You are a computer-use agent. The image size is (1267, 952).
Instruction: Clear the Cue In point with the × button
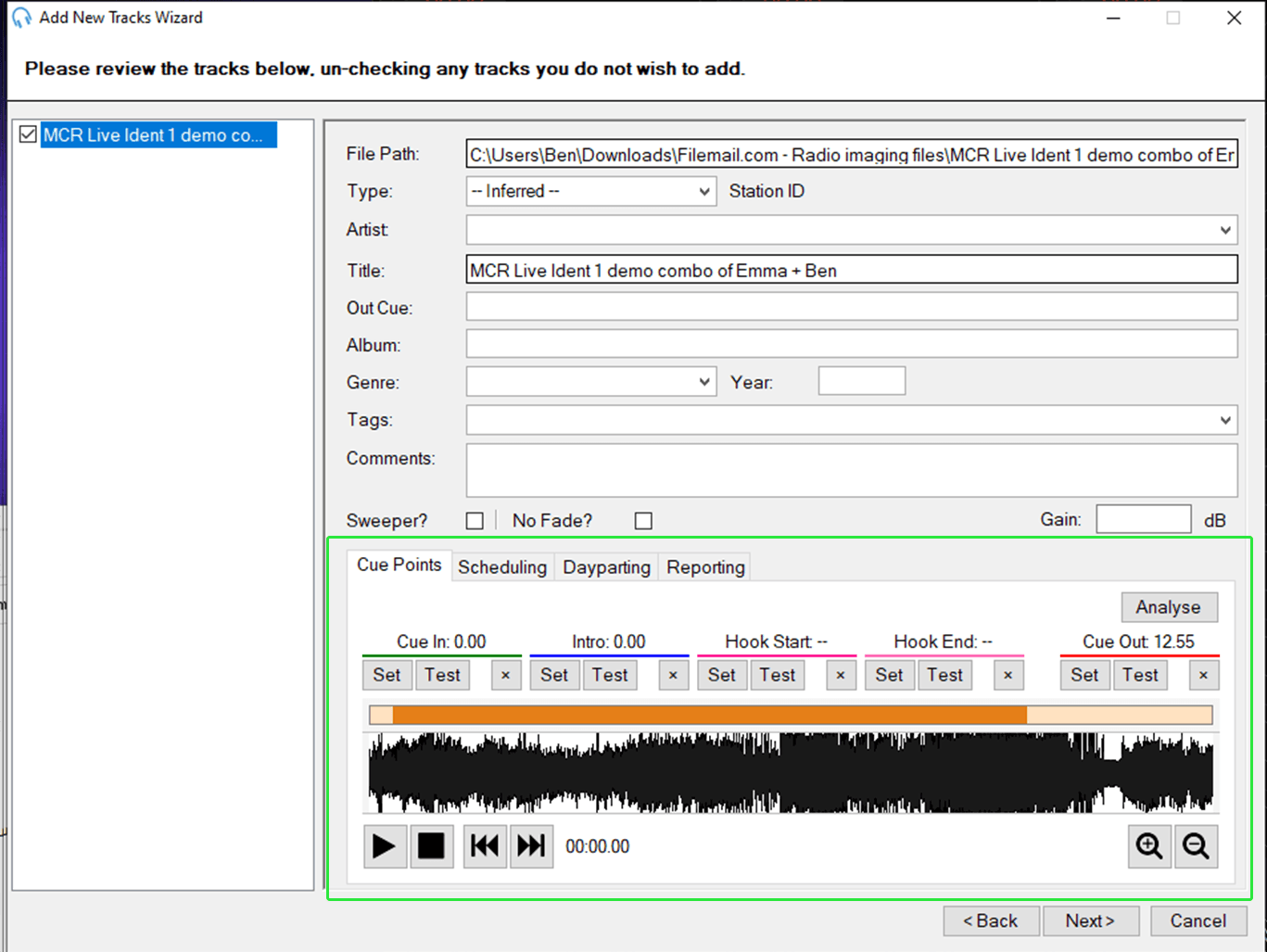pyautogui.click(x=505, y=675)
